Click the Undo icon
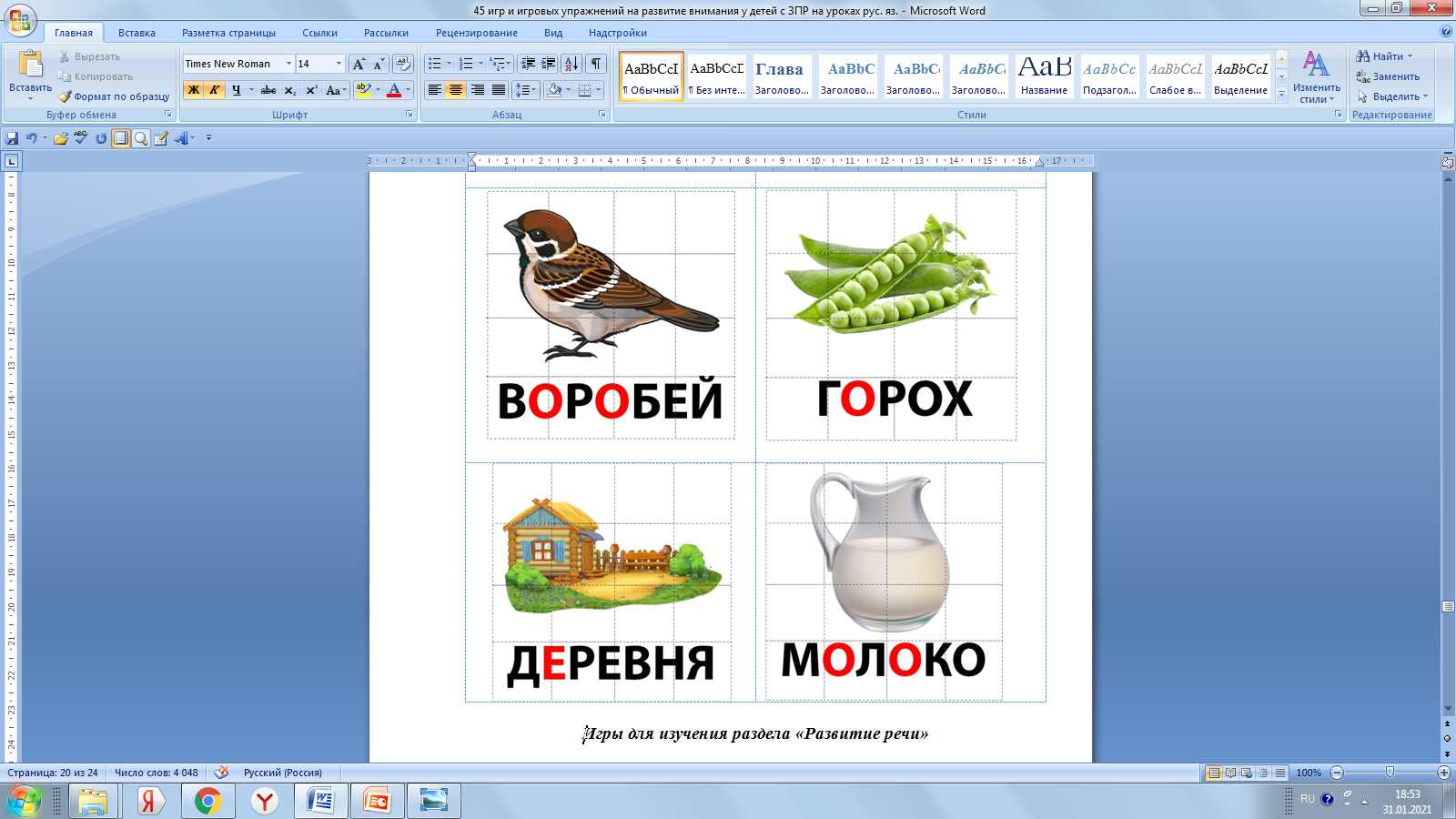The width and height of the screenshot is (1456, 819). 31,138
